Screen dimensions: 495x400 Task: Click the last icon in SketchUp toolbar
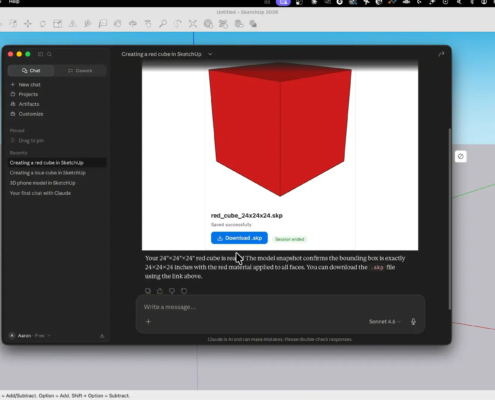(253, 24)
